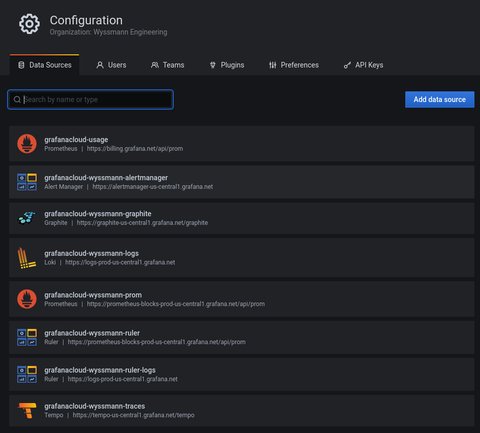The height and width of the screenshot is (433, 480).
Task: Click the Ruler icon for grafanacloud-wyssmann-ruler
Action: tap(27, 337)
